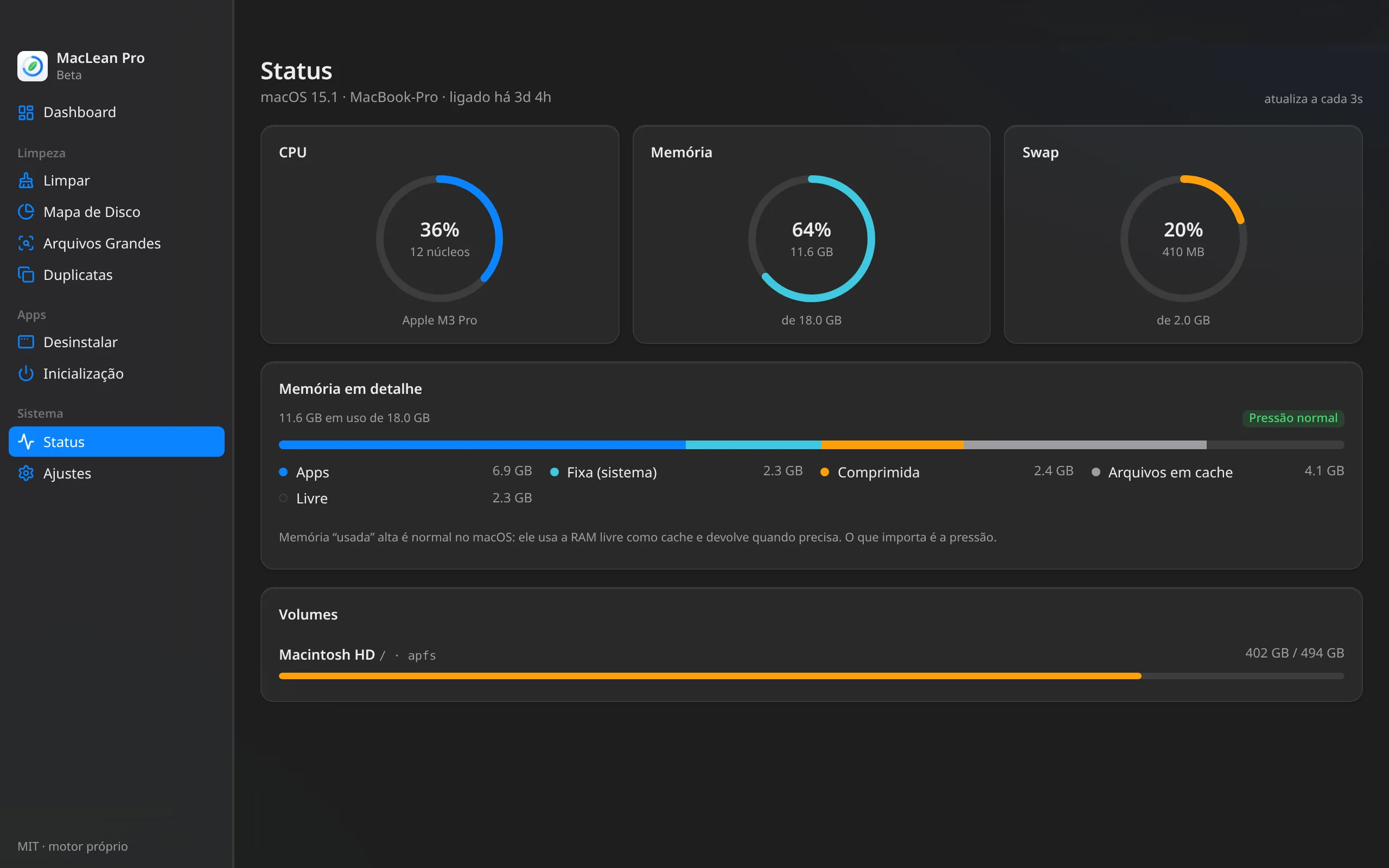Open Mapa de Disco page
The height and width of the screenshot is (868, 1389).
[x=117, y=212]
